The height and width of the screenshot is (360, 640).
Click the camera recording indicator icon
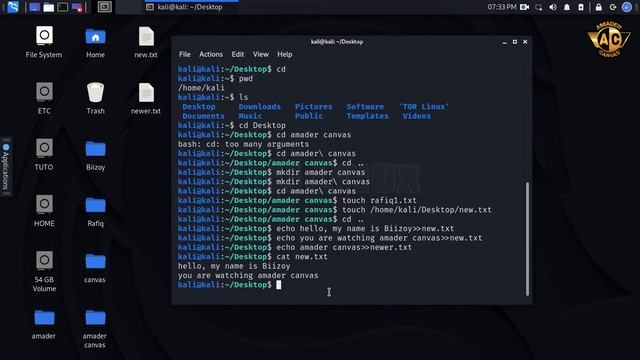click(524, 7)
